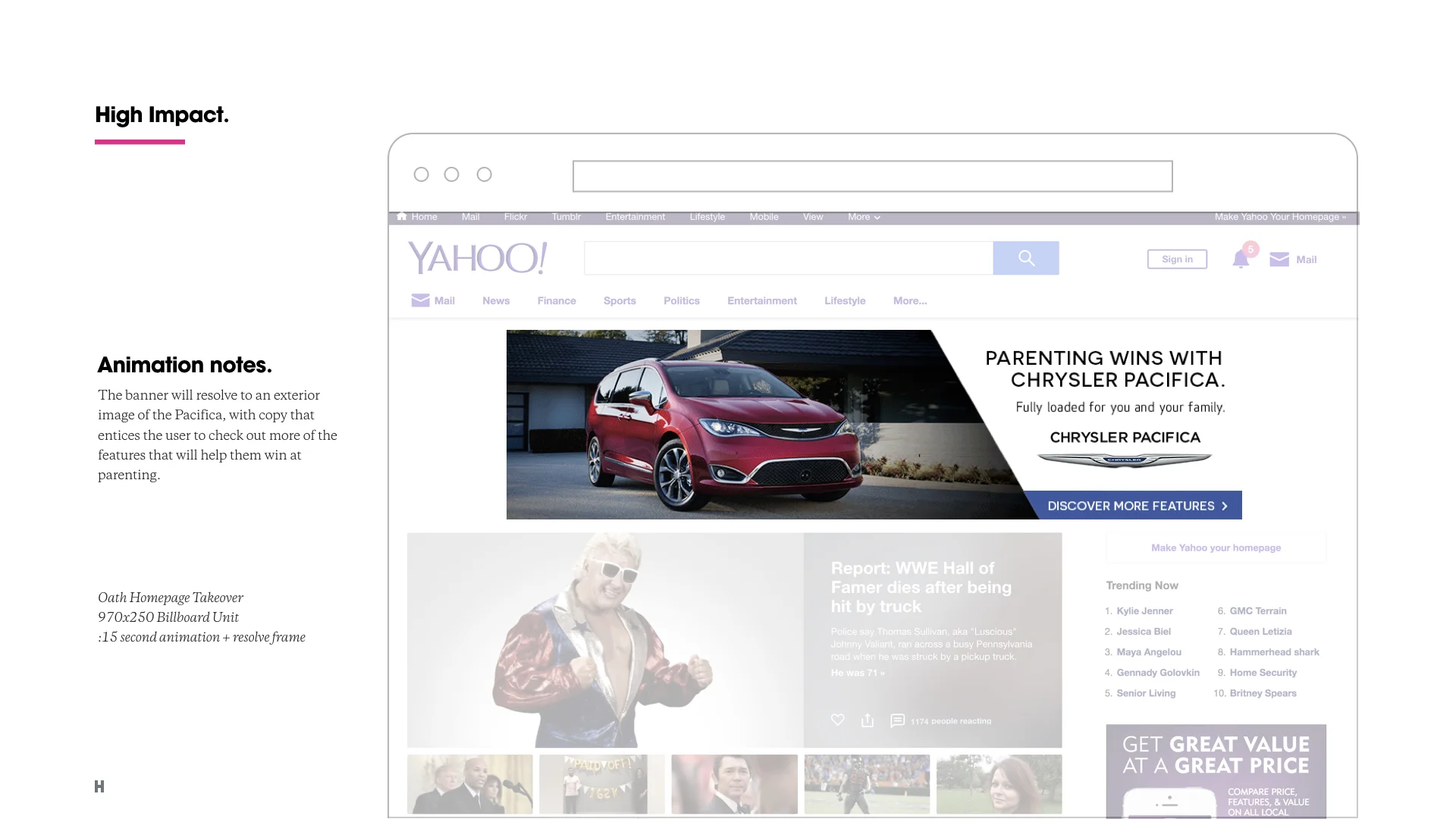Click the heart icon on WWE story

point(837,720)
